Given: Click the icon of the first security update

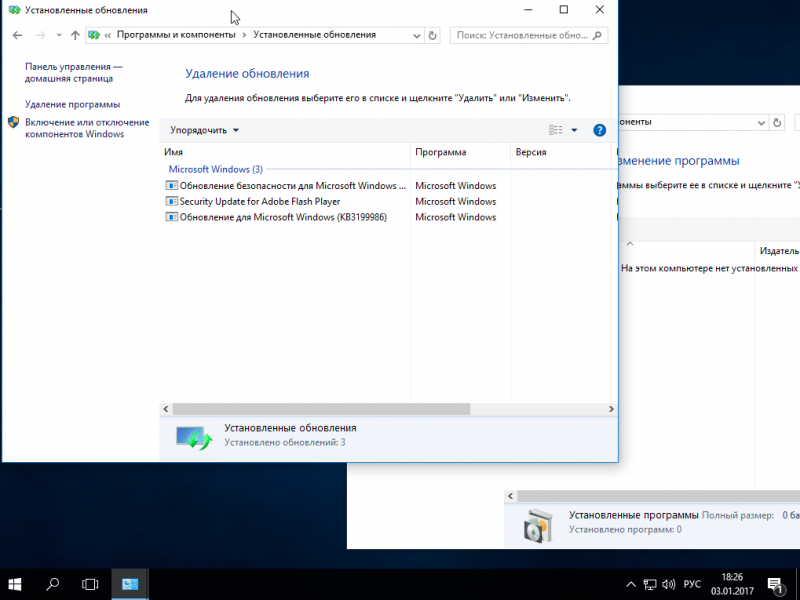Looking at the screenshot, I should [172, 185].
